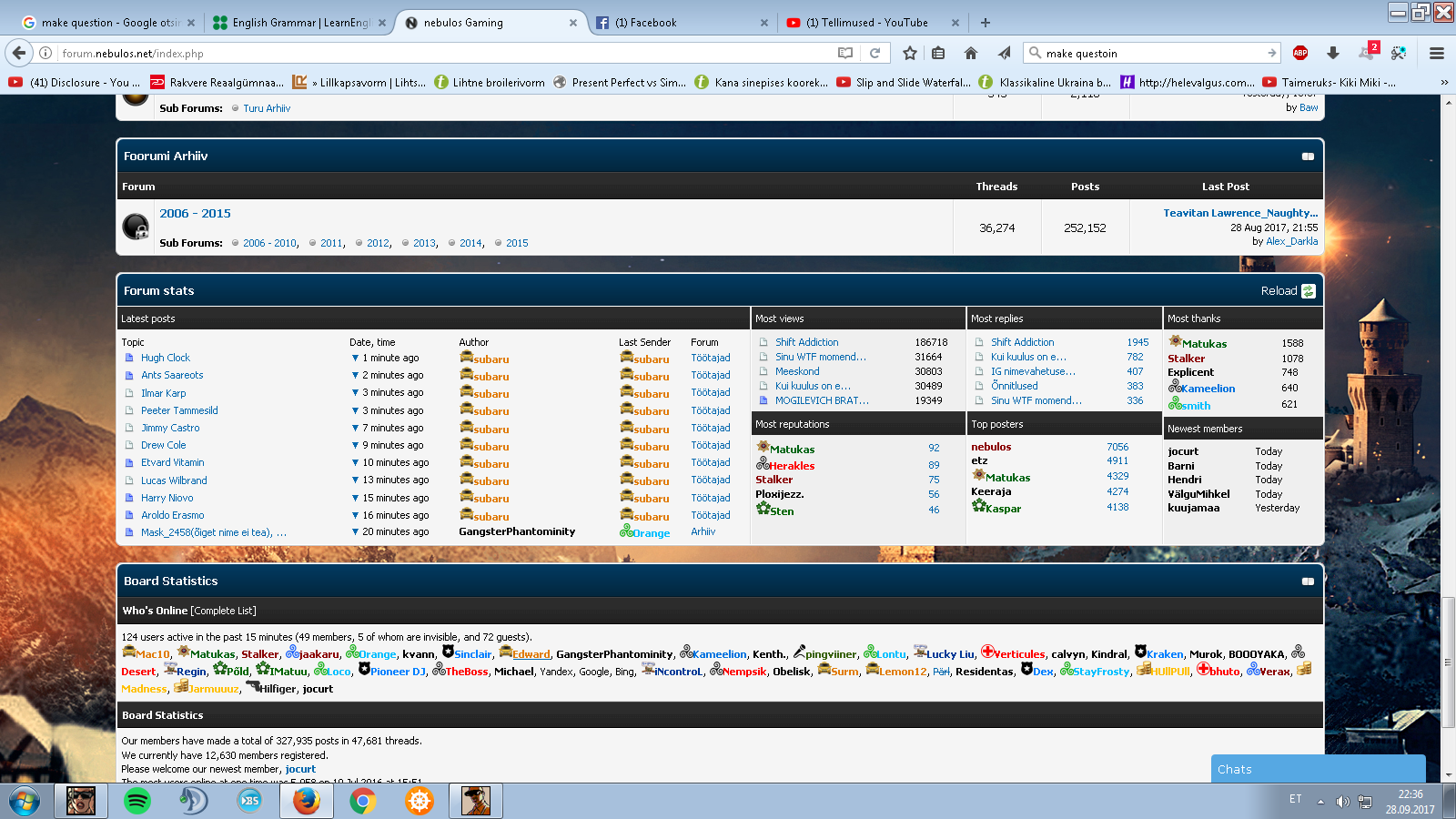Viewport: 1456px width, 819px height.
Task: Click the 2006 - 2015 forum status icon
Action: (x=136, y=226)
